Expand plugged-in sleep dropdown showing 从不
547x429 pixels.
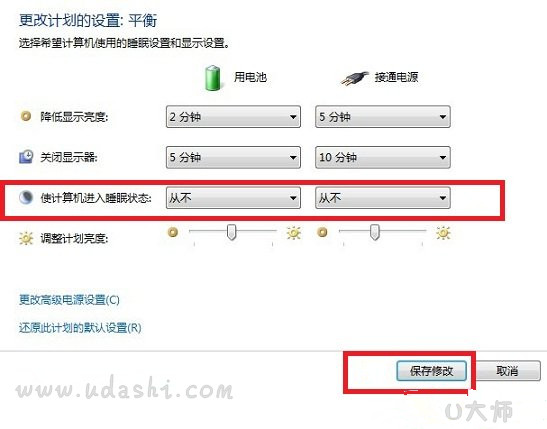click(383, 198)
